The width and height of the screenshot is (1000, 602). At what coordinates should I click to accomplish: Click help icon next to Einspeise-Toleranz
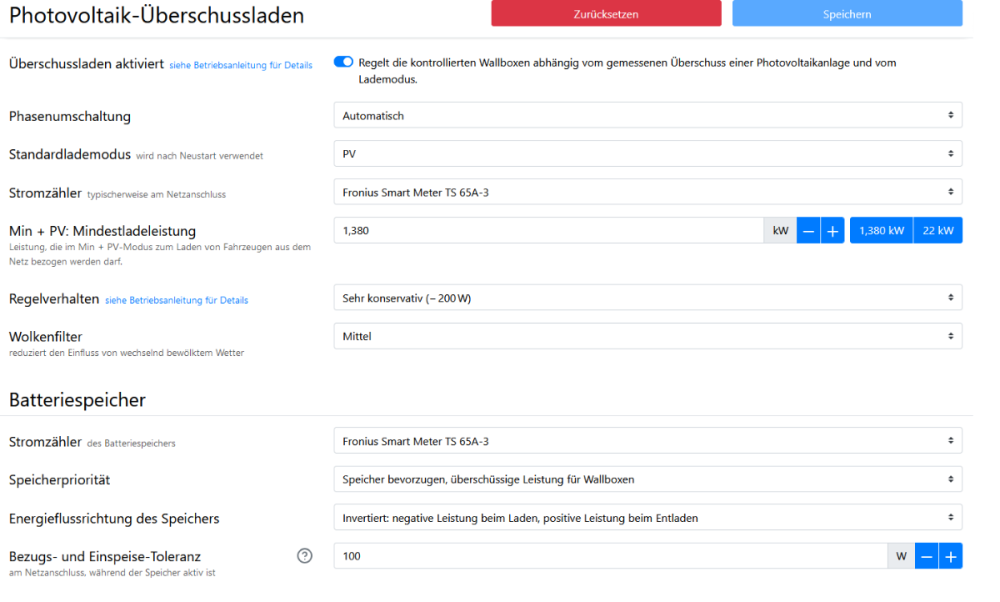click(305, 556)
